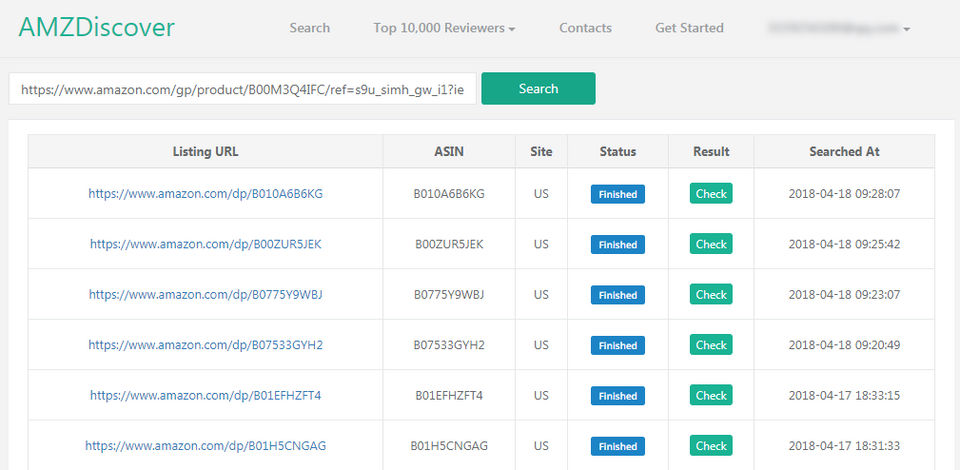Open the AMZDiscover home logo
Screen dimensions: 960x470
(x=97, y=28)
